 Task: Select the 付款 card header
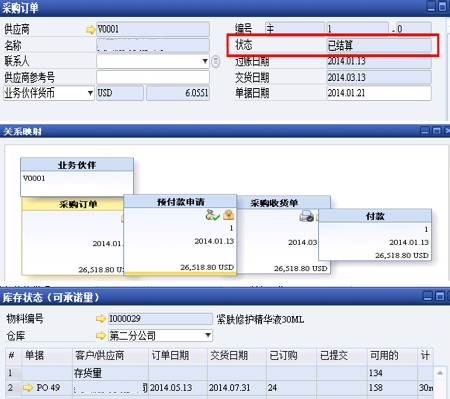pos(375,216)
